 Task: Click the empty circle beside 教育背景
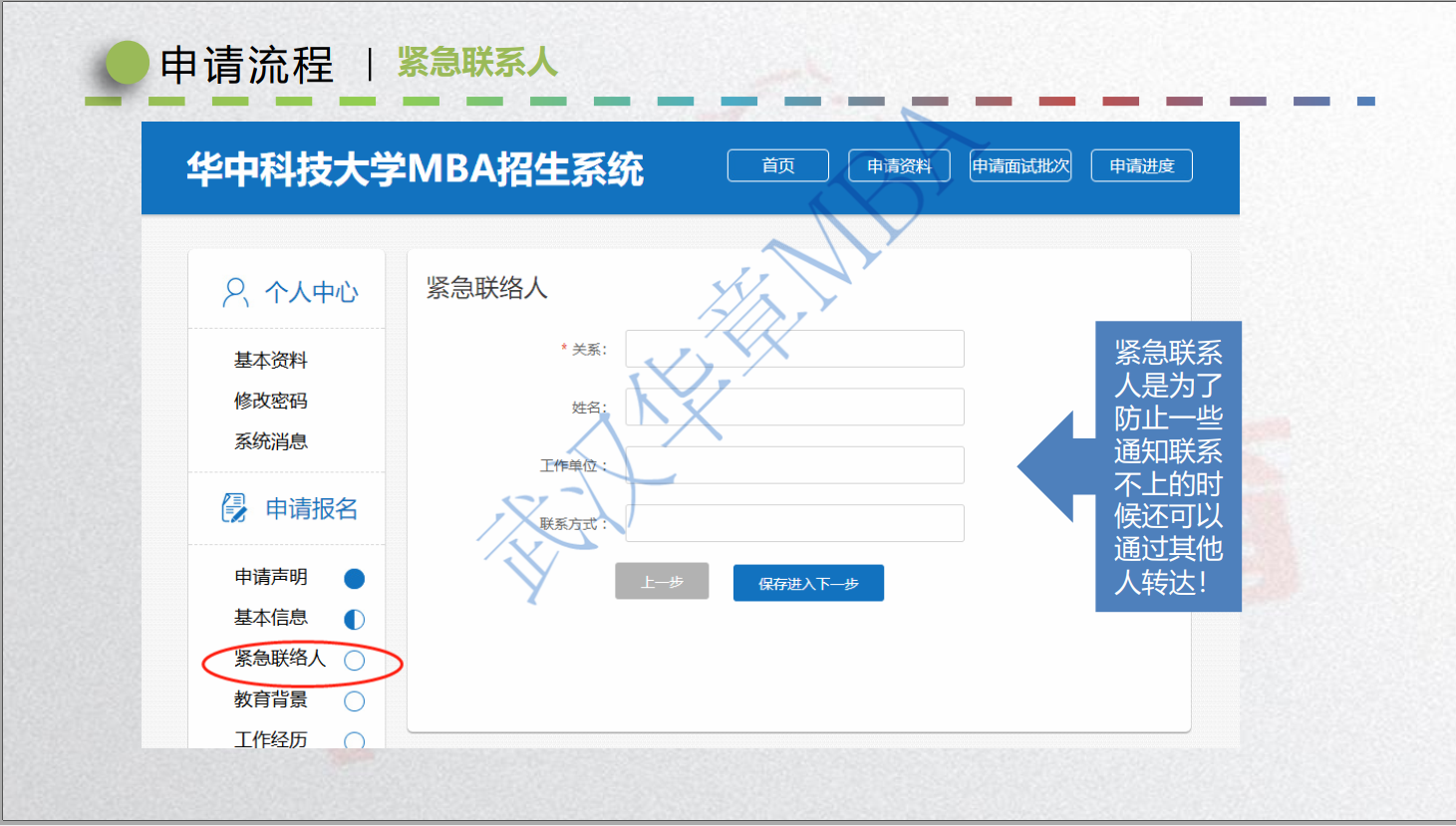click(x=354, y=701)
